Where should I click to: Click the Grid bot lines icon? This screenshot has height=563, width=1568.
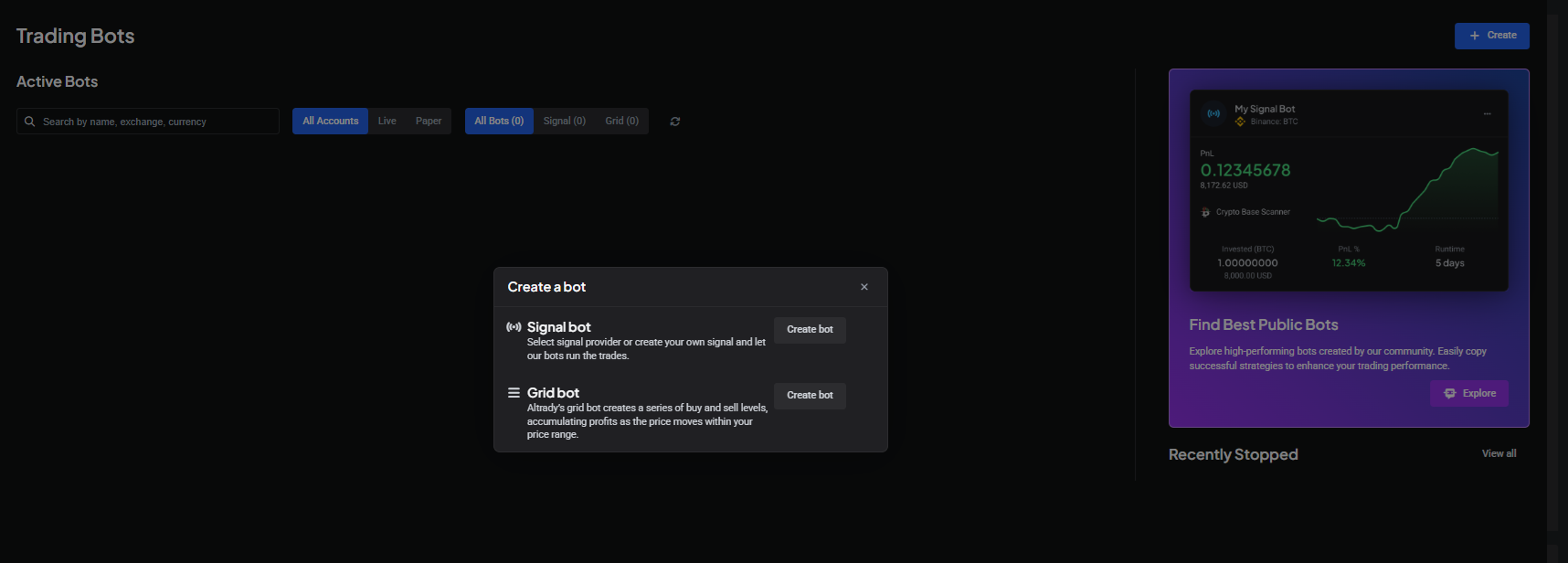(x=514, y=393)
